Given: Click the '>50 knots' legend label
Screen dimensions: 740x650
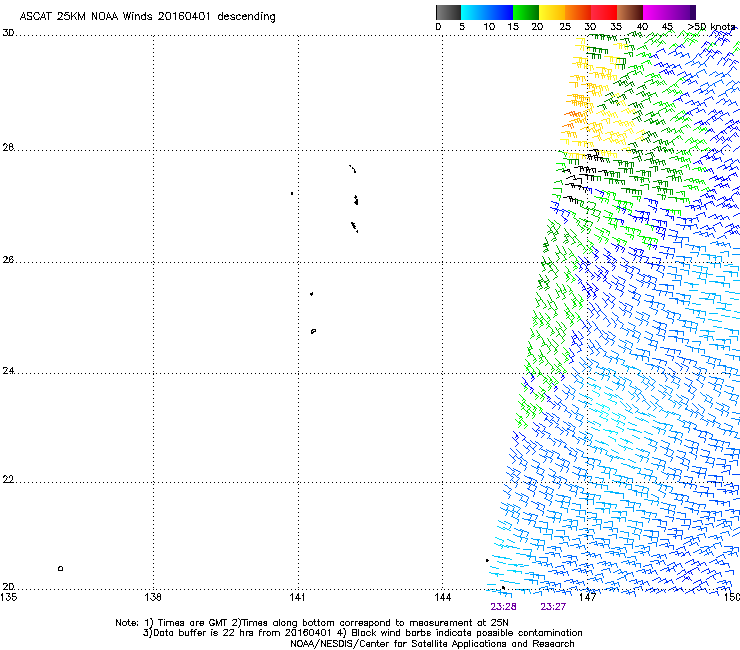Looking at the screenshot, I should point(711,27).
